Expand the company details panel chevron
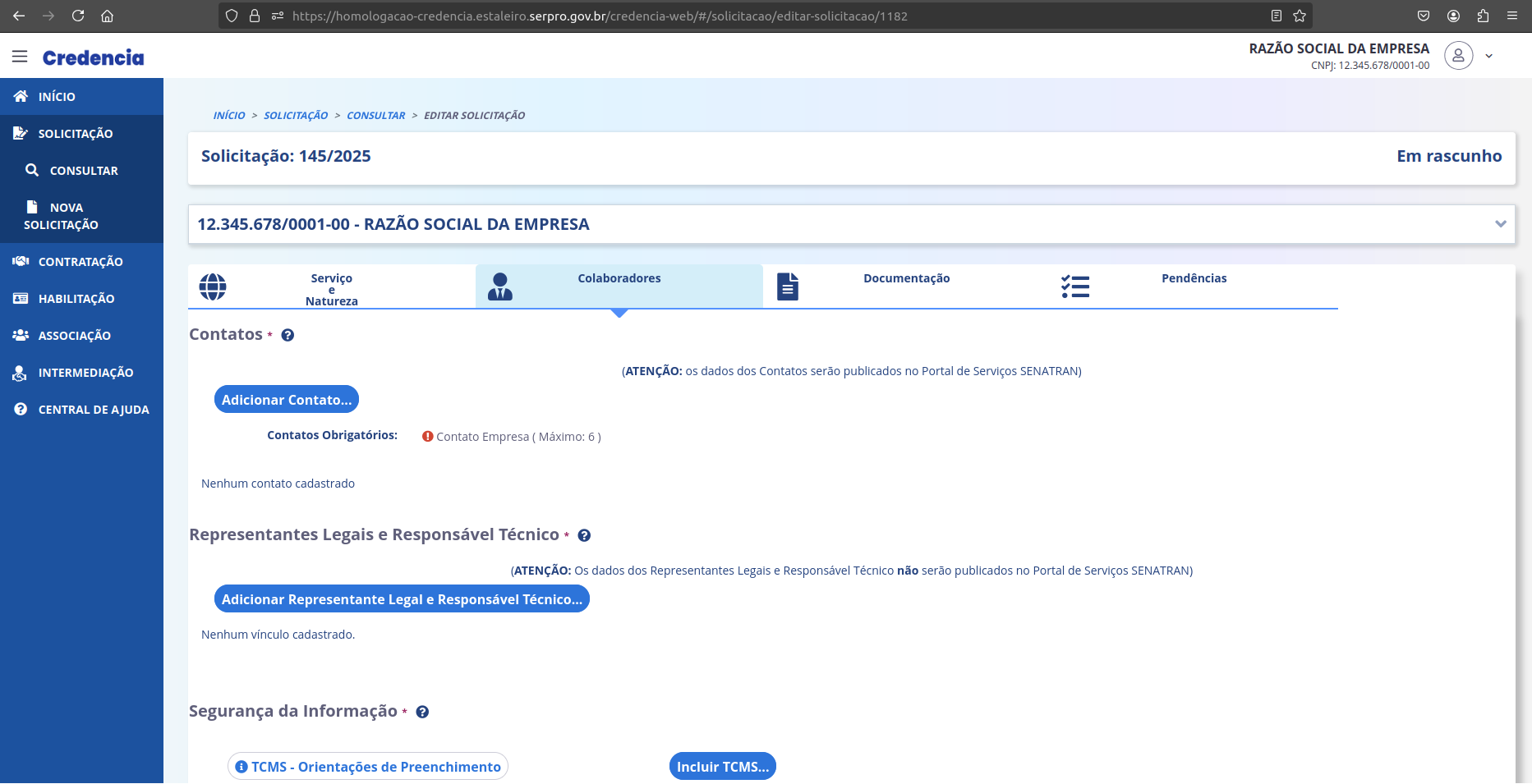Image resolution: width=1532 pixels, height=784 pixels. pyautogui.click(x=1500, y=224)
